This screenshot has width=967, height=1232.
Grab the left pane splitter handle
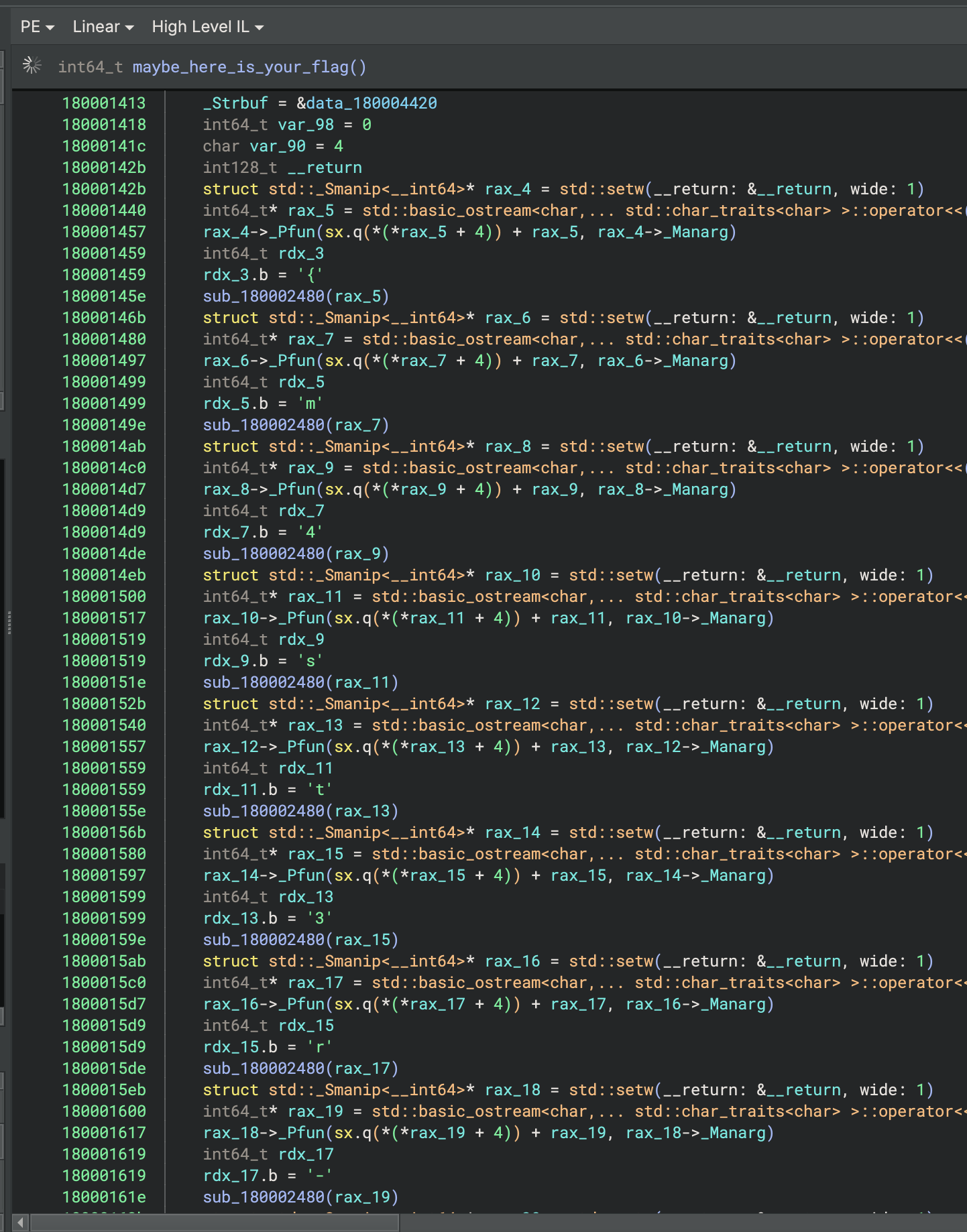(9, 622)
